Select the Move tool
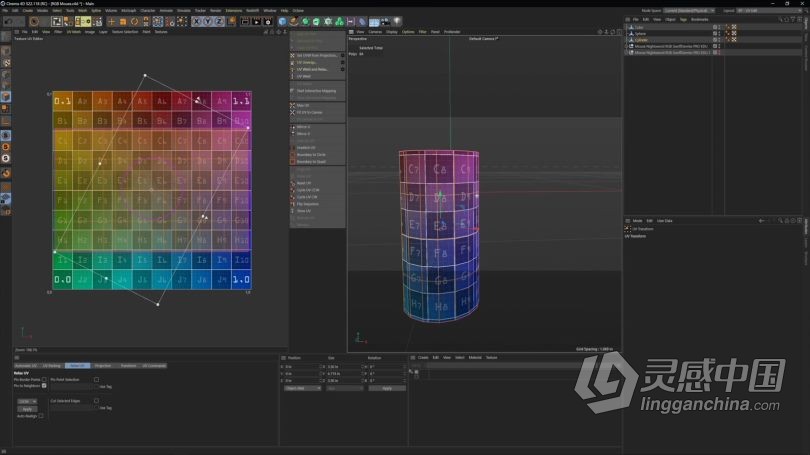The height and width of the screenshot is (455, 810). (111, 22)
